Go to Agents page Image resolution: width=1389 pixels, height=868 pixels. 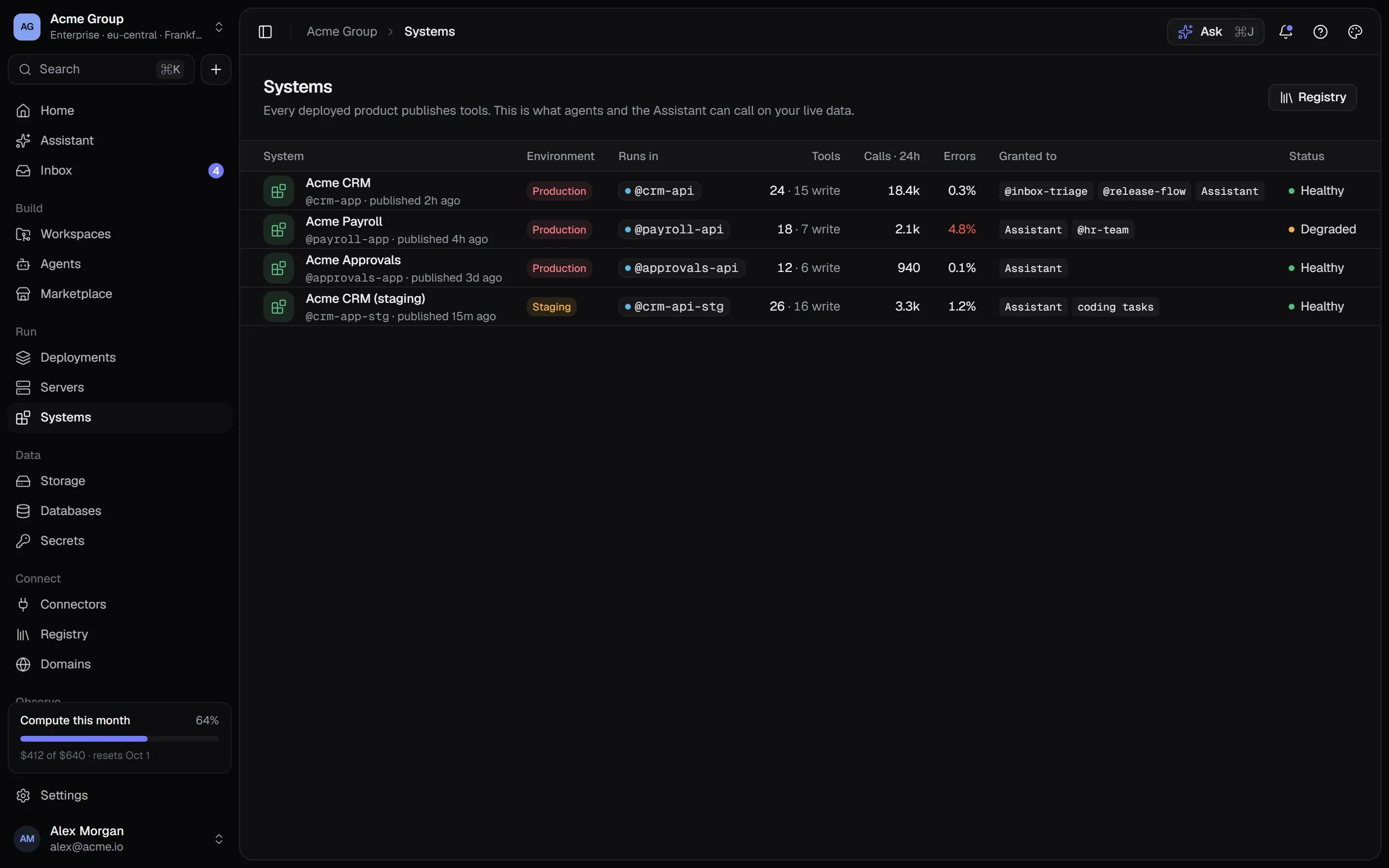click(120, 264)
